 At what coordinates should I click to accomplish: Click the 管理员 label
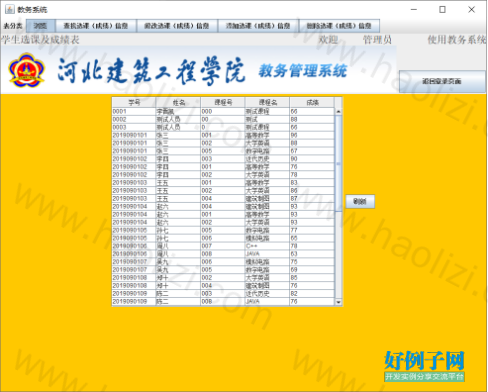(x=377, y=40)
